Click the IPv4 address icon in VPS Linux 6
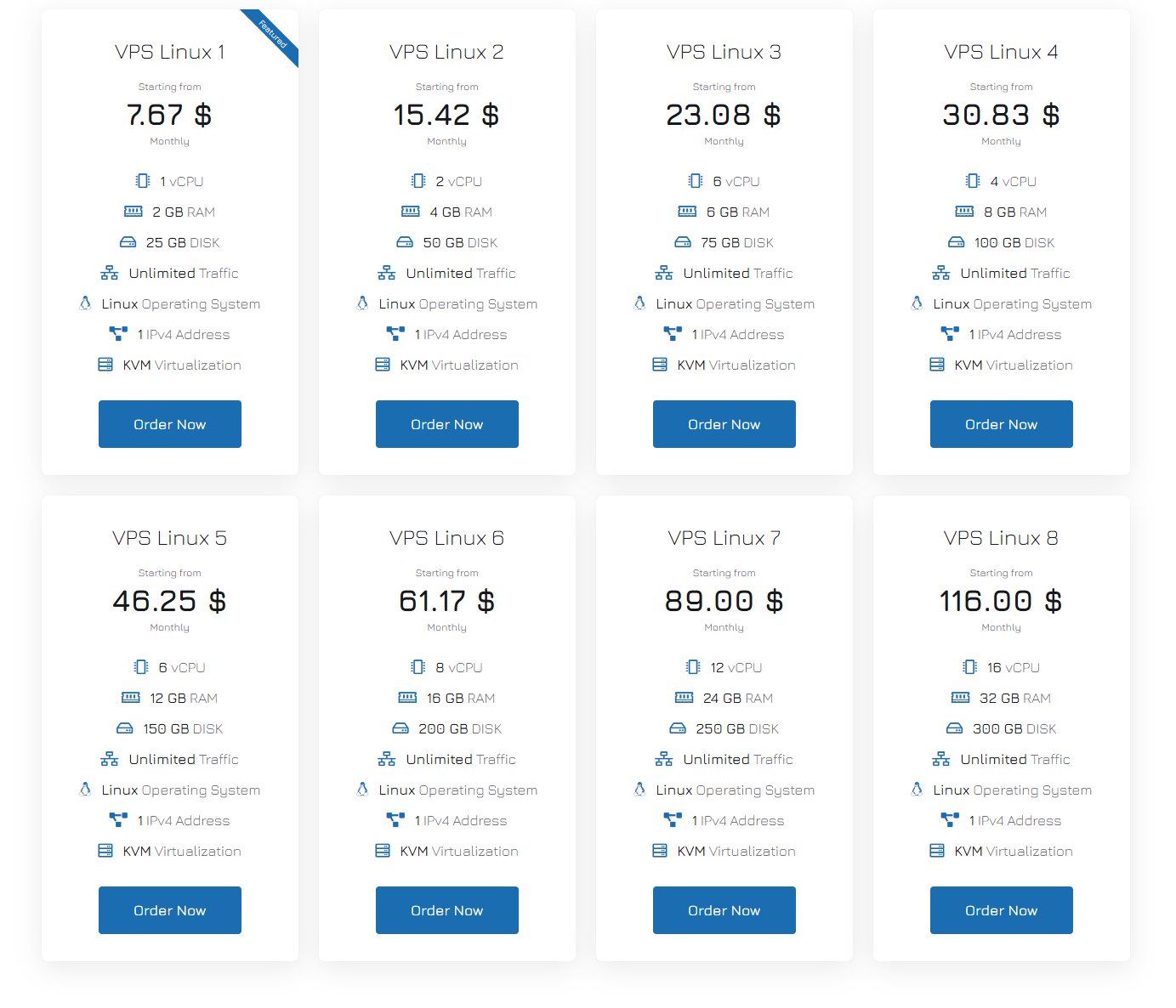1176x1008 pixels. click(395, 820)
